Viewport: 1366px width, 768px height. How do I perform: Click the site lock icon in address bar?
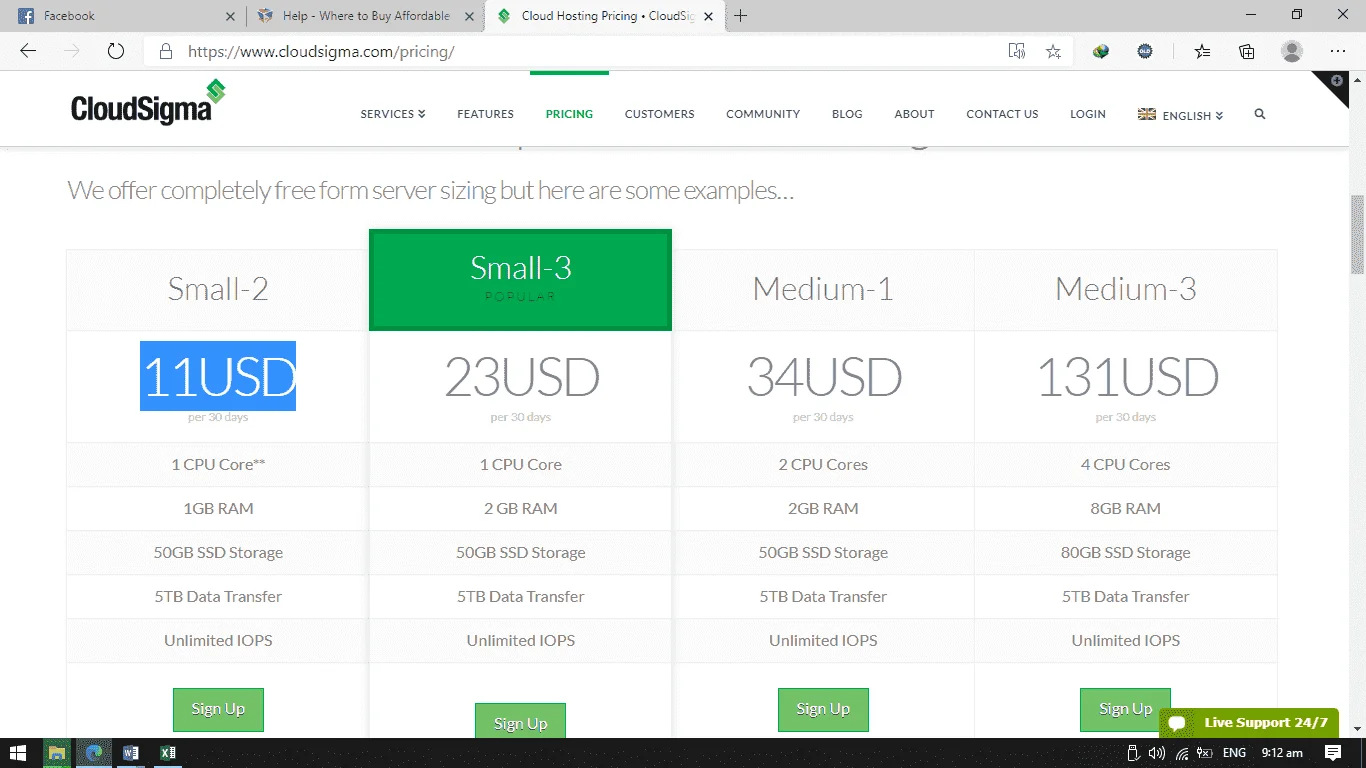pos(166,51)
